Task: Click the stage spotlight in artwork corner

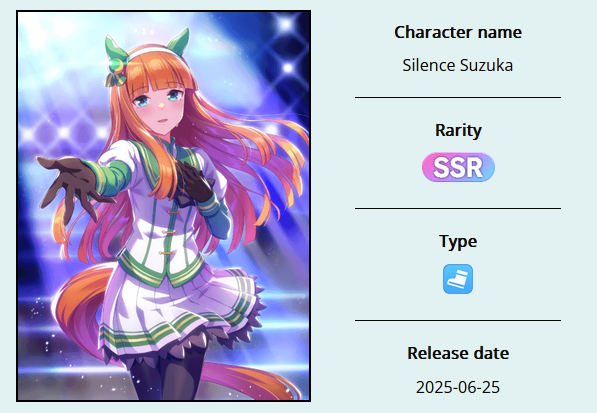Action: click(285, 25)
